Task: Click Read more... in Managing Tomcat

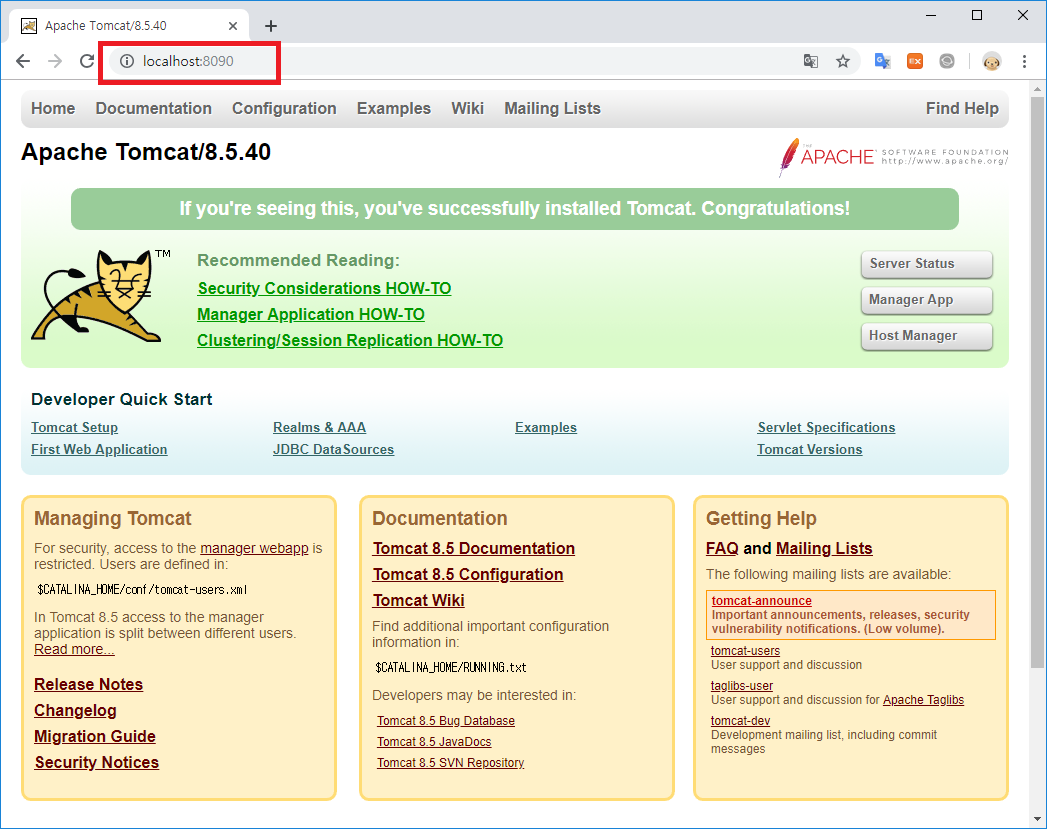Action: pyautogui.click(x=74, y=649)
